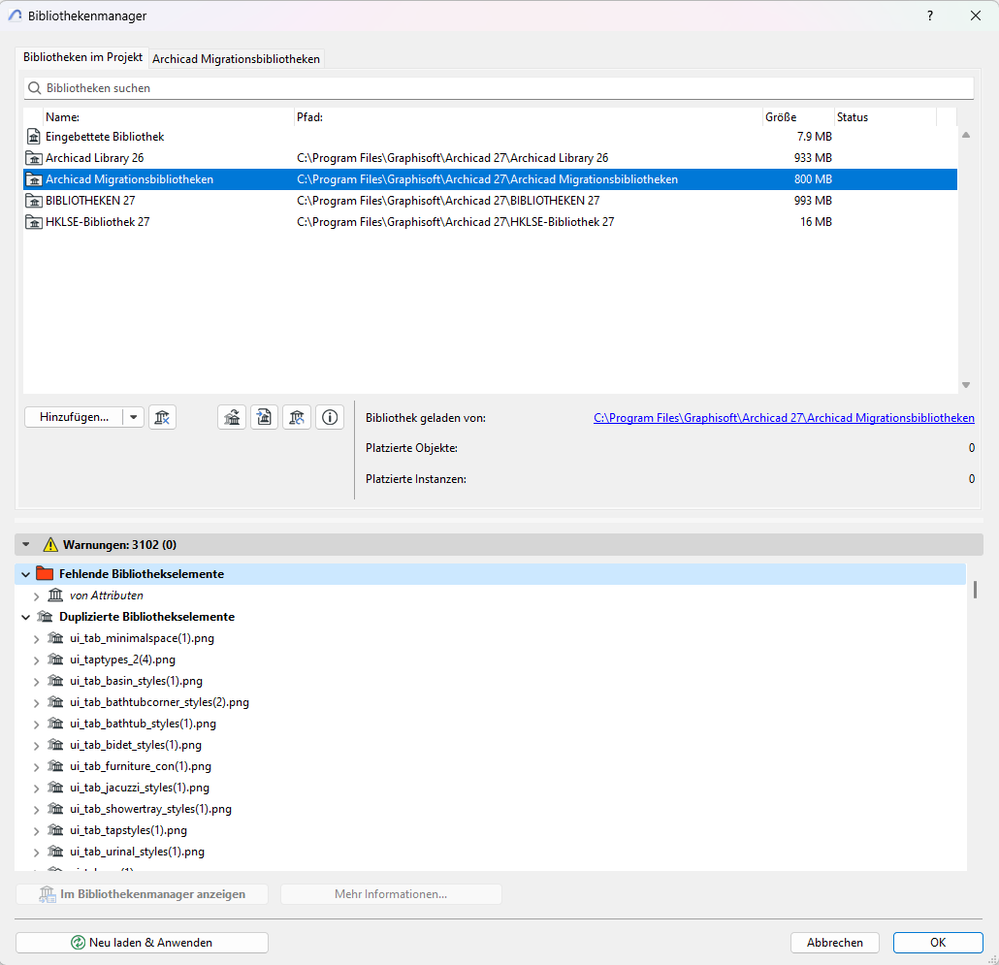Select ui_tab_tapstyles(1).png entry
This screenshot has width=999, height=965.
tap(128, 830)
